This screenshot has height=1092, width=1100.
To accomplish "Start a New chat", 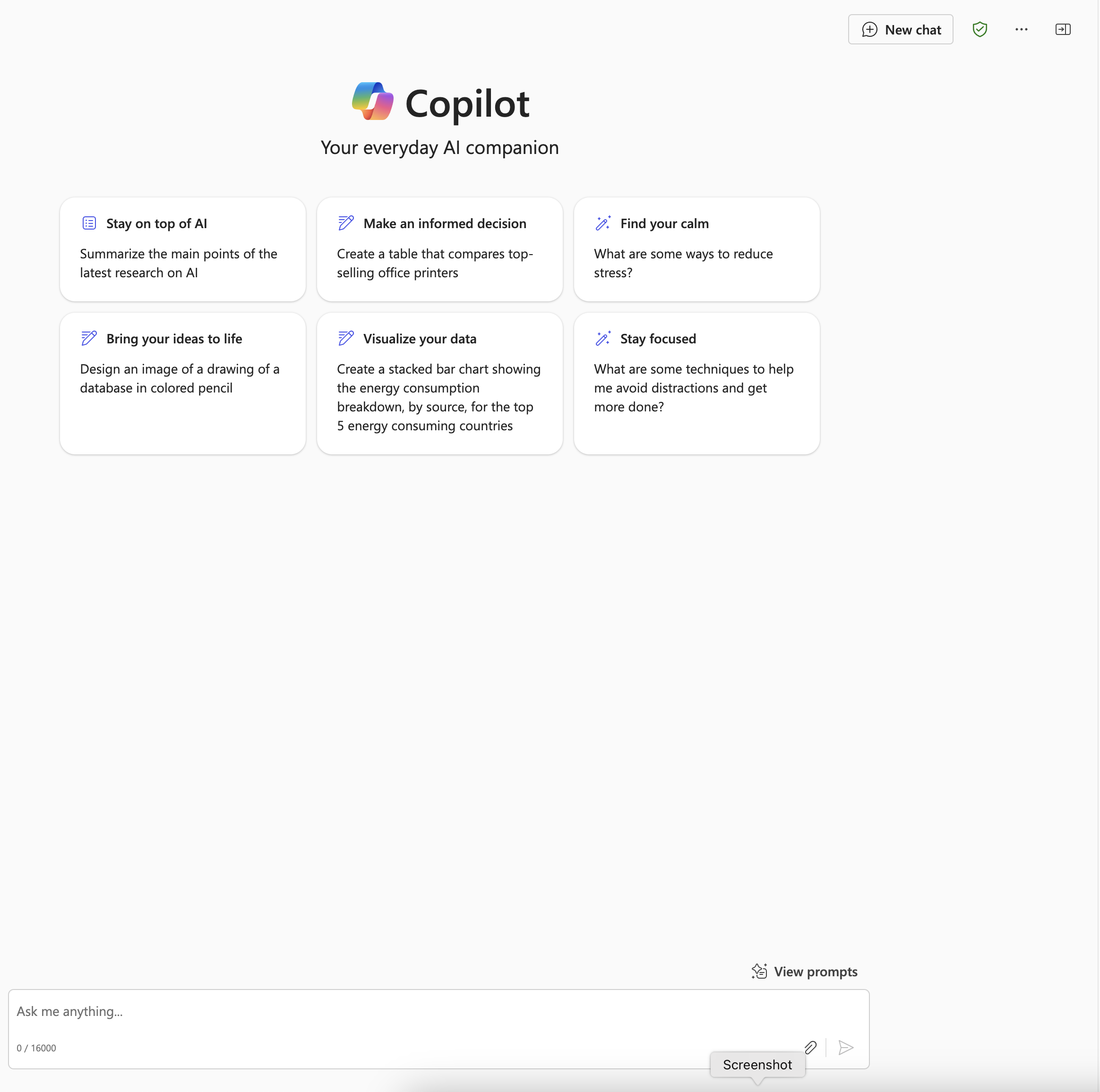I will [x=900, y=30].
